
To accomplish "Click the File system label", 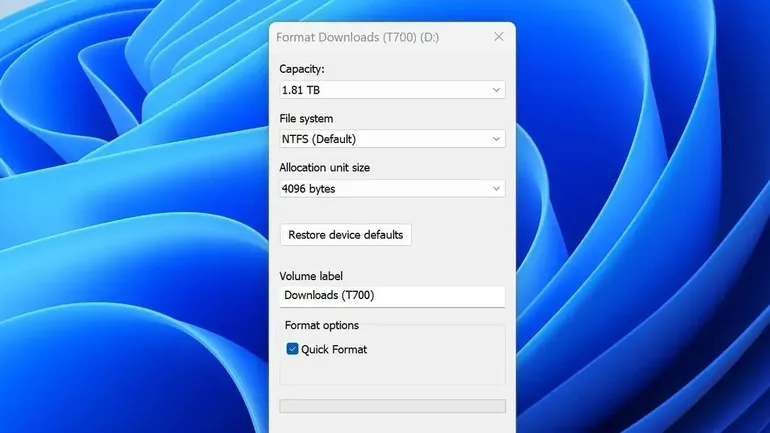I will (x=306, y=119).
